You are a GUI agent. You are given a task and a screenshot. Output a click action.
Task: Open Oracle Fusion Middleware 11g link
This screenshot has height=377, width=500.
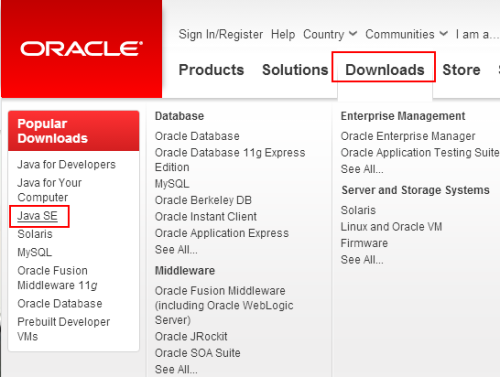(x=57, y=278)
